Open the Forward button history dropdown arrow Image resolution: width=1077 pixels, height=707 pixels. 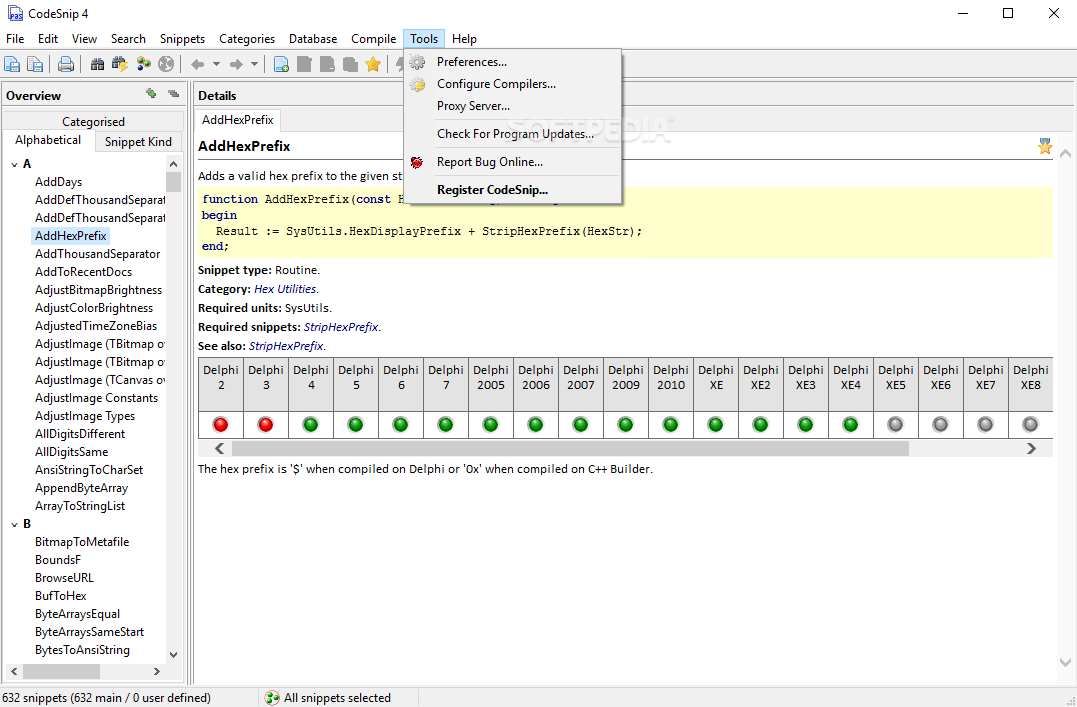[x=253, y=65]
